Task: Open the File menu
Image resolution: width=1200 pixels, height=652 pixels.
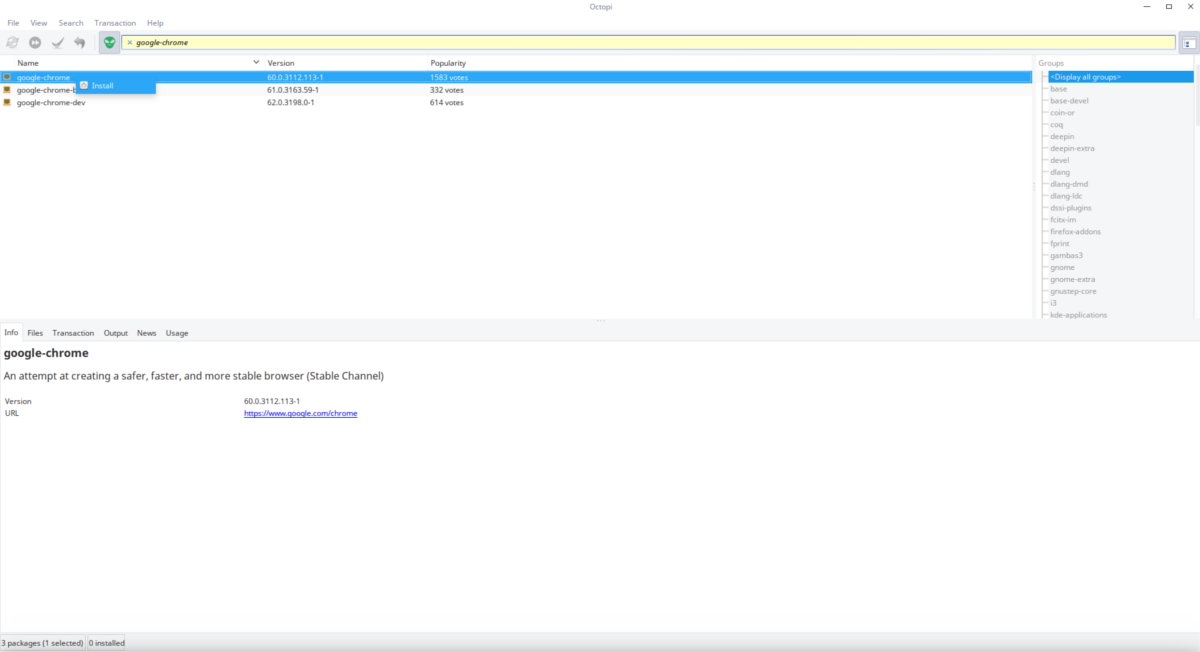Action: point(13,22)
